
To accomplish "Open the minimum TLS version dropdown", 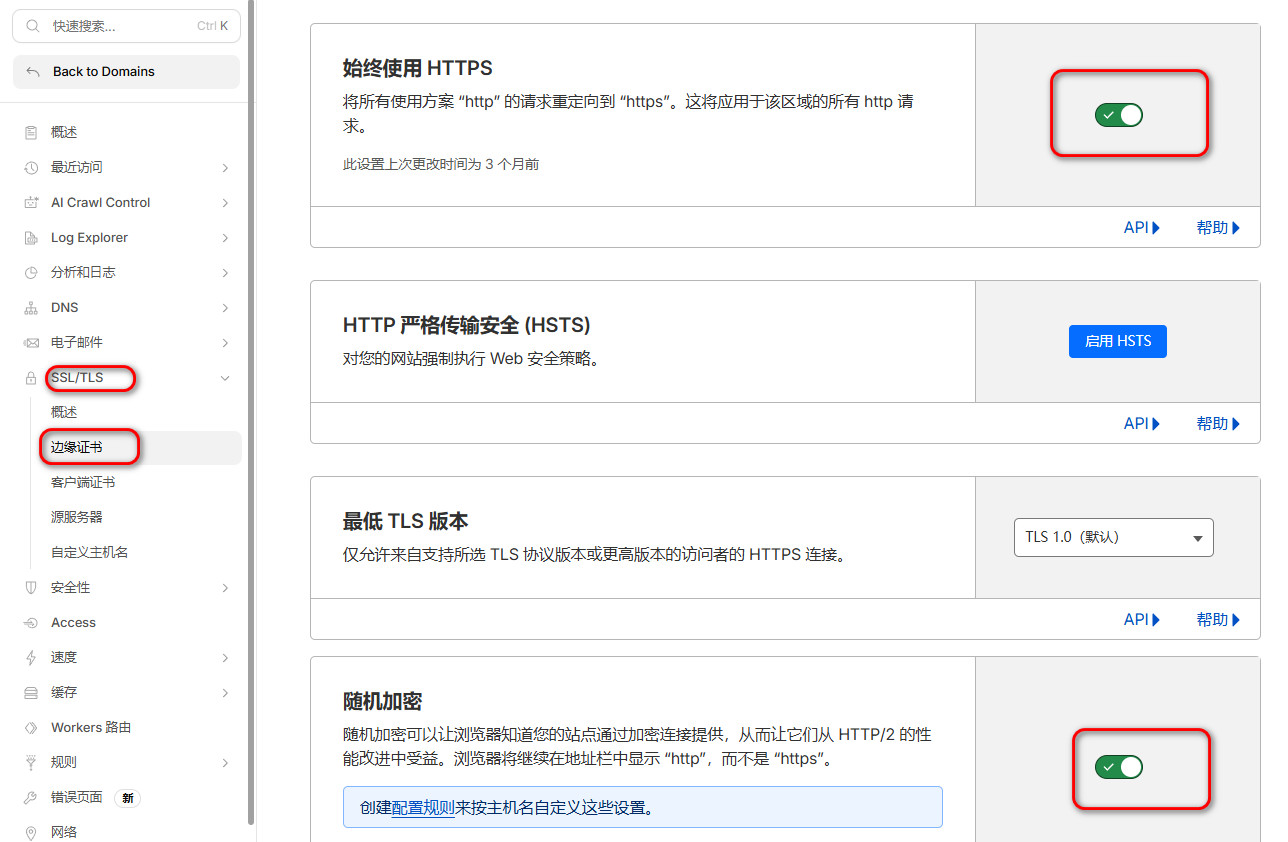I will pos(1113,537).
